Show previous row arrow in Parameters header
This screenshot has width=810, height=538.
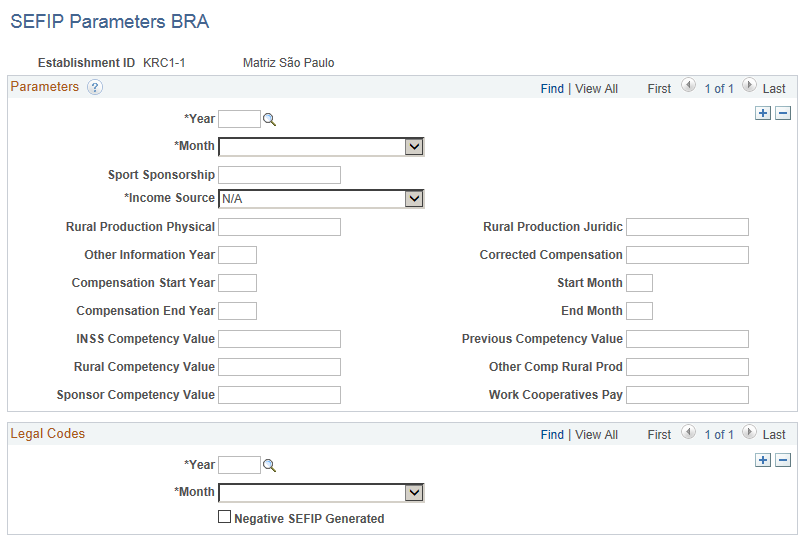tap(688, 85)
